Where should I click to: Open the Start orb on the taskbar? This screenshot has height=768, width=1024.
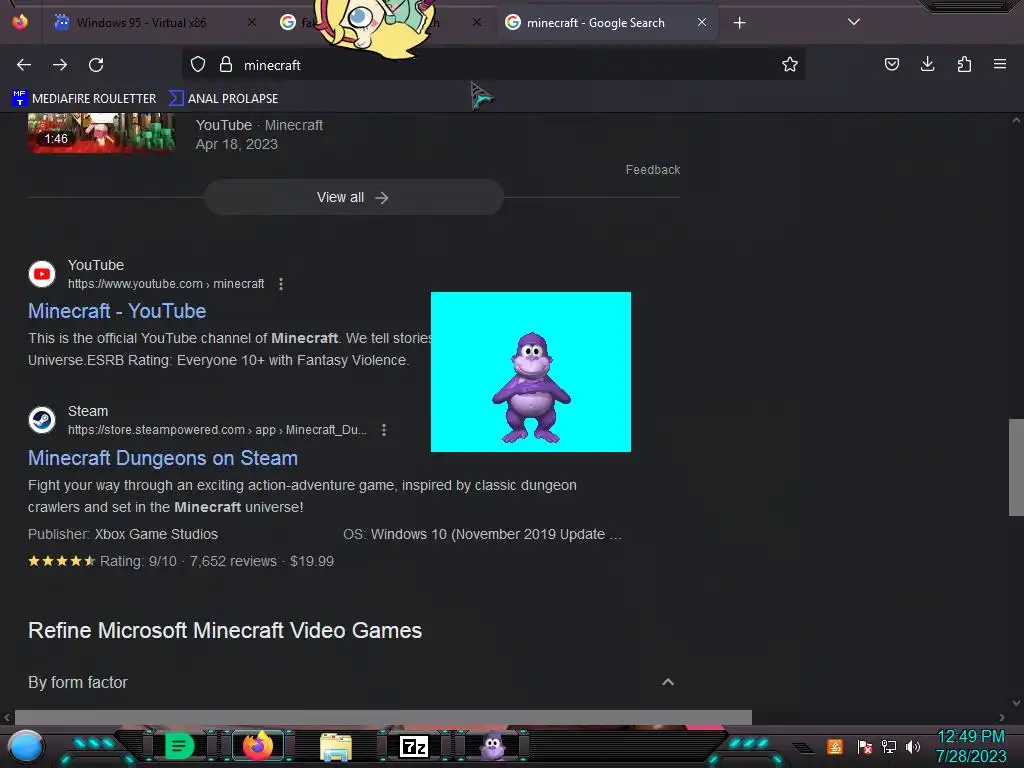[26, 746]
